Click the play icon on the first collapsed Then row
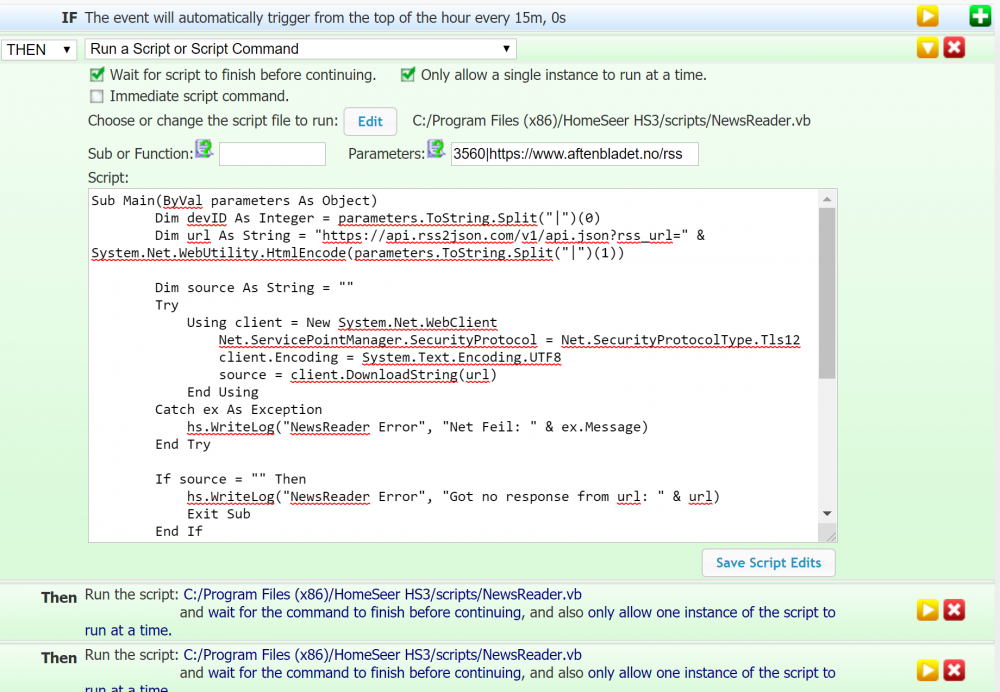 (x=928, y=610)
